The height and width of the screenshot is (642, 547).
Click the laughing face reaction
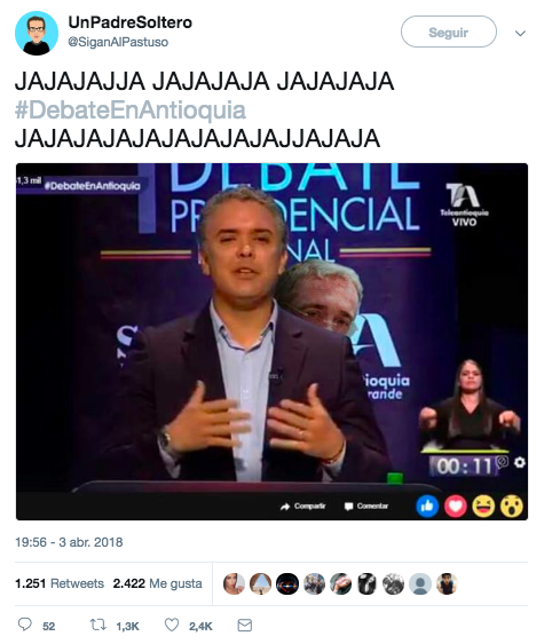pyautogui.click(x=484, y=506)
